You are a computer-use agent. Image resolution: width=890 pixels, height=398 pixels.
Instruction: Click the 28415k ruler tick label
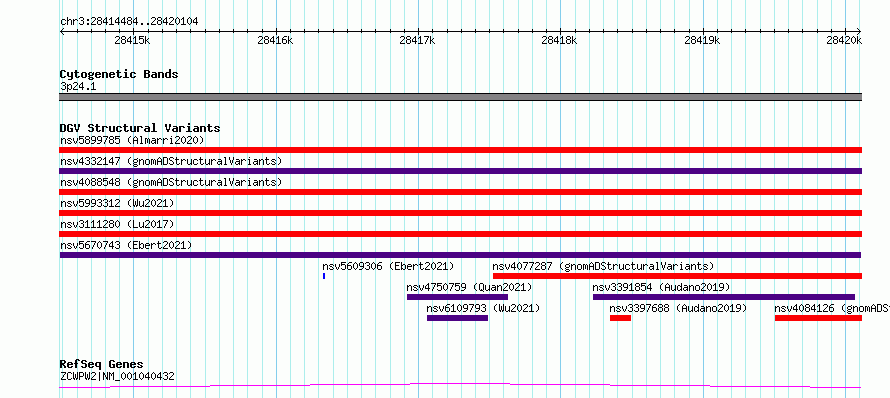[x=132, y=40]
